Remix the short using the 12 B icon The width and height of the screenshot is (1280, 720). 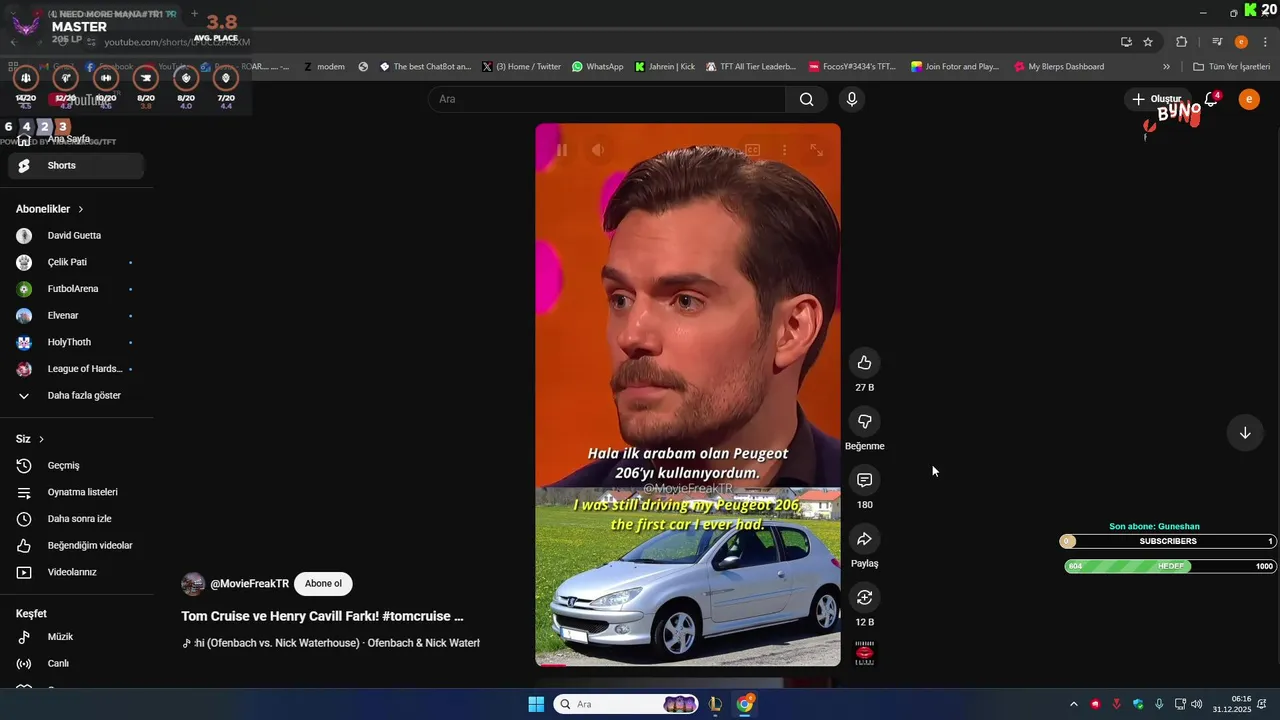point(864,597)
